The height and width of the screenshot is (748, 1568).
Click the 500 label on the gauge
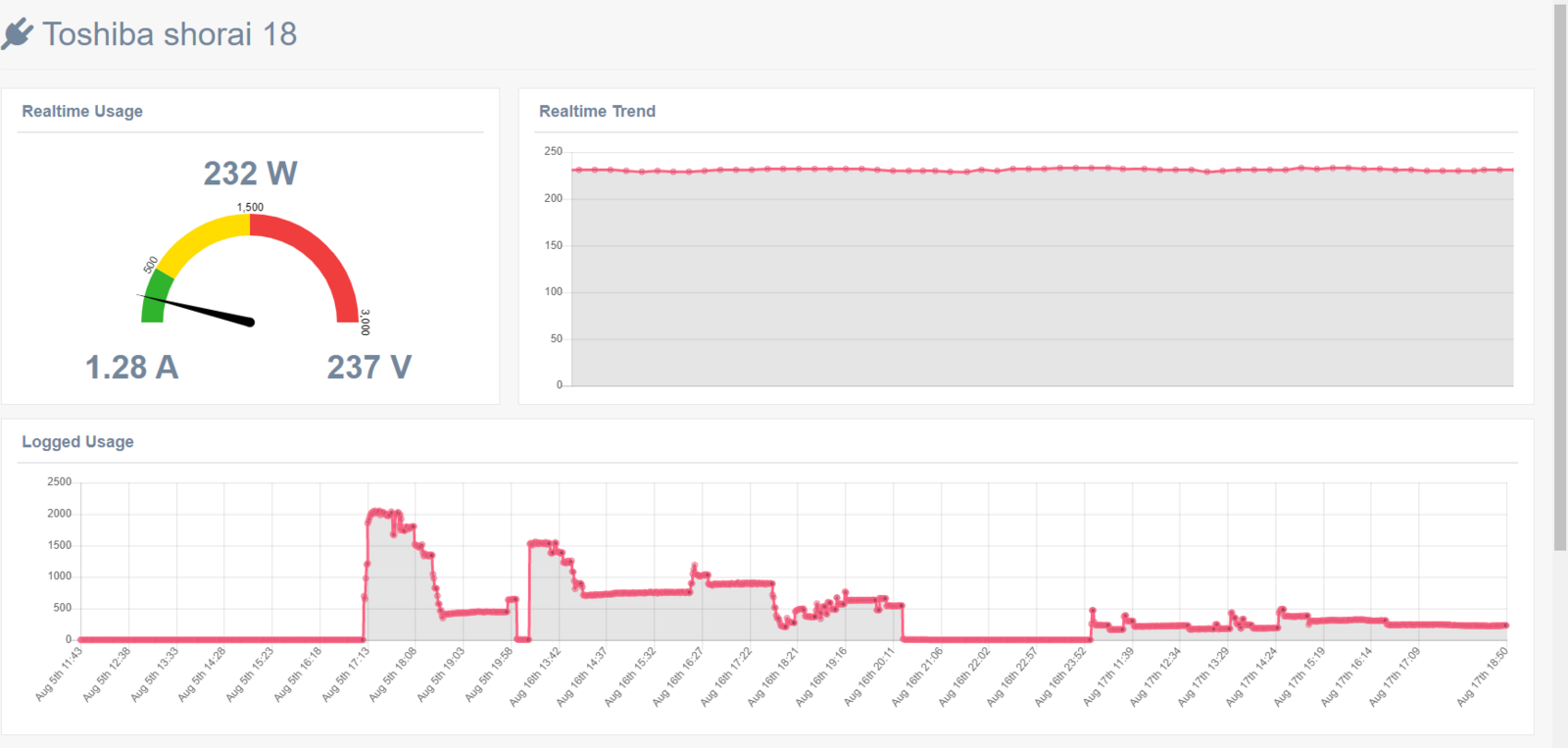coord(150,265)
